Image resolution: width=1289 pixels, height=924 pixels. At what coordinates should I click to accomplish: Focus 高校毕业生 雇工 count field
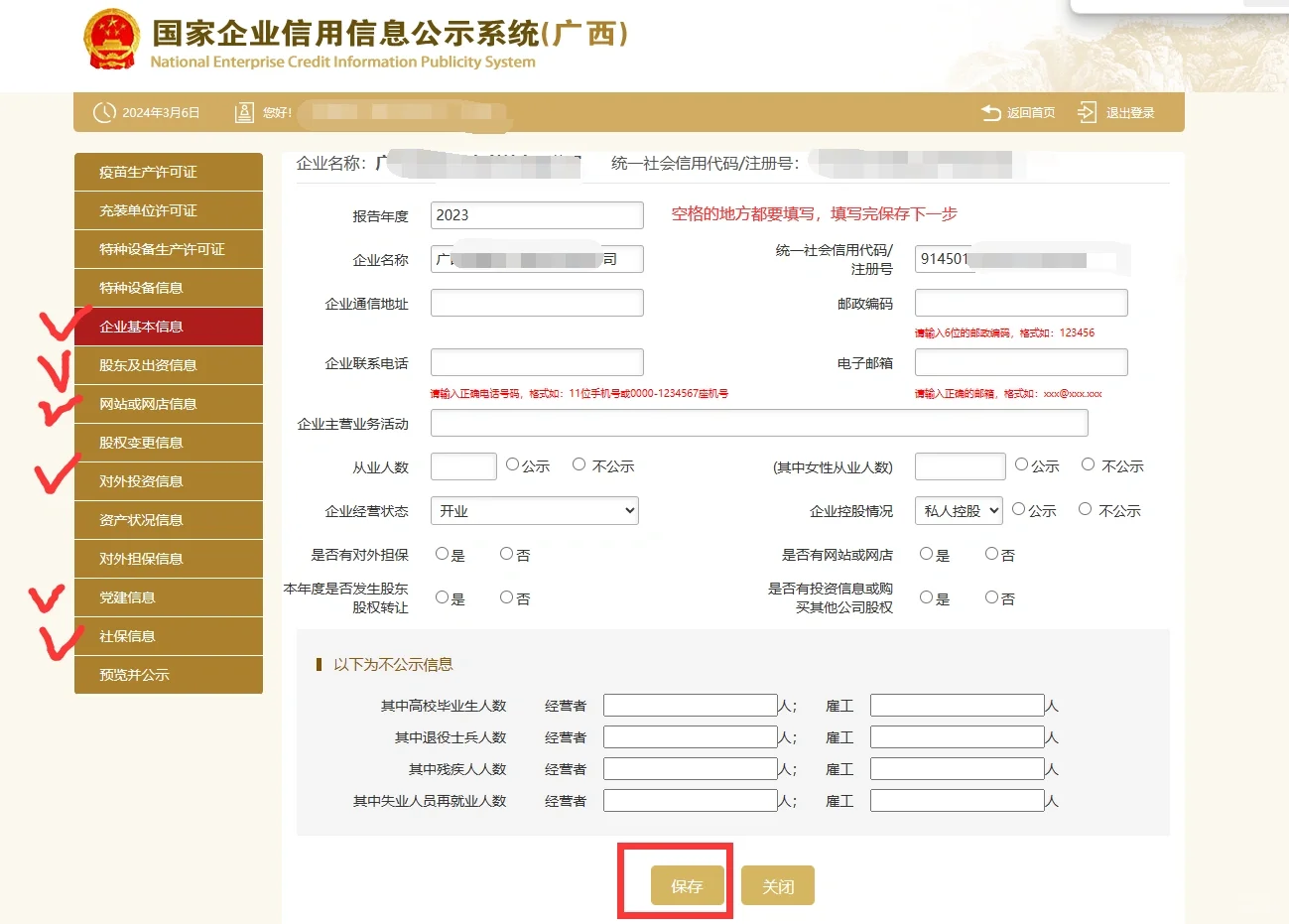958,706
